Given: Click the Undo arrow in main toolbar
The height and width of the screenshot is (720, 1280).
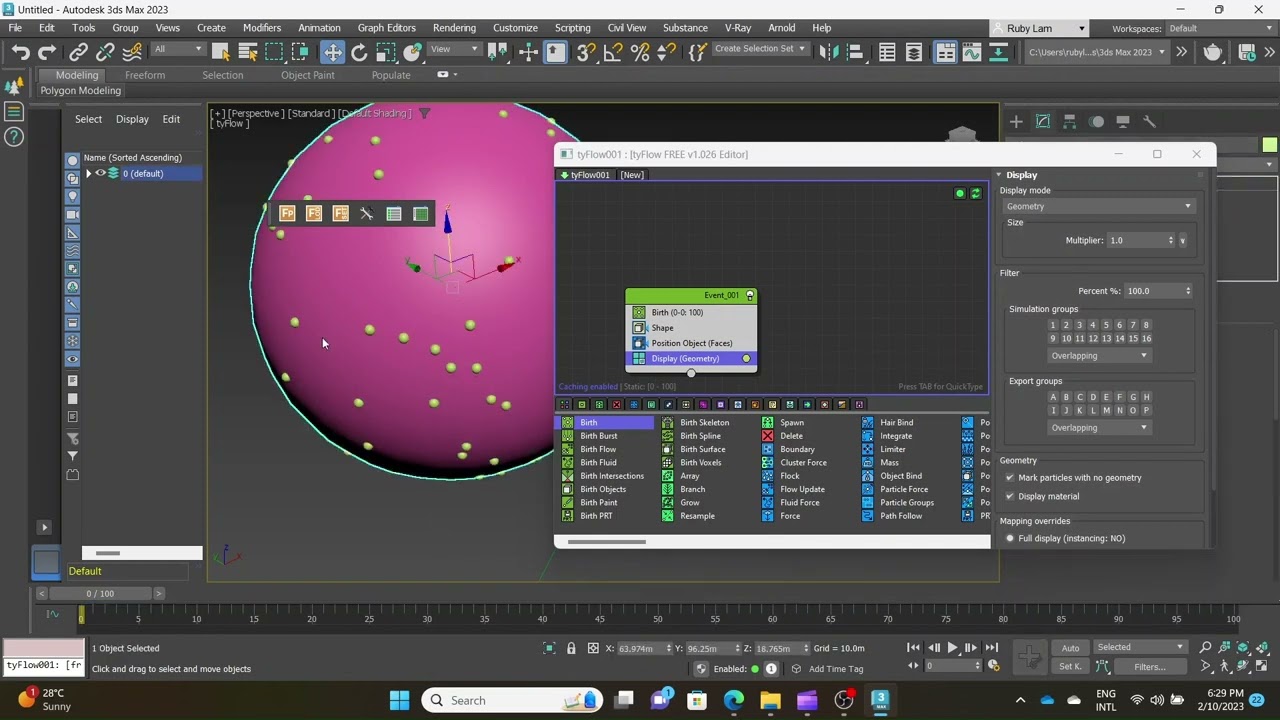Looking at the screenshot, I should [x=20, y=53].
